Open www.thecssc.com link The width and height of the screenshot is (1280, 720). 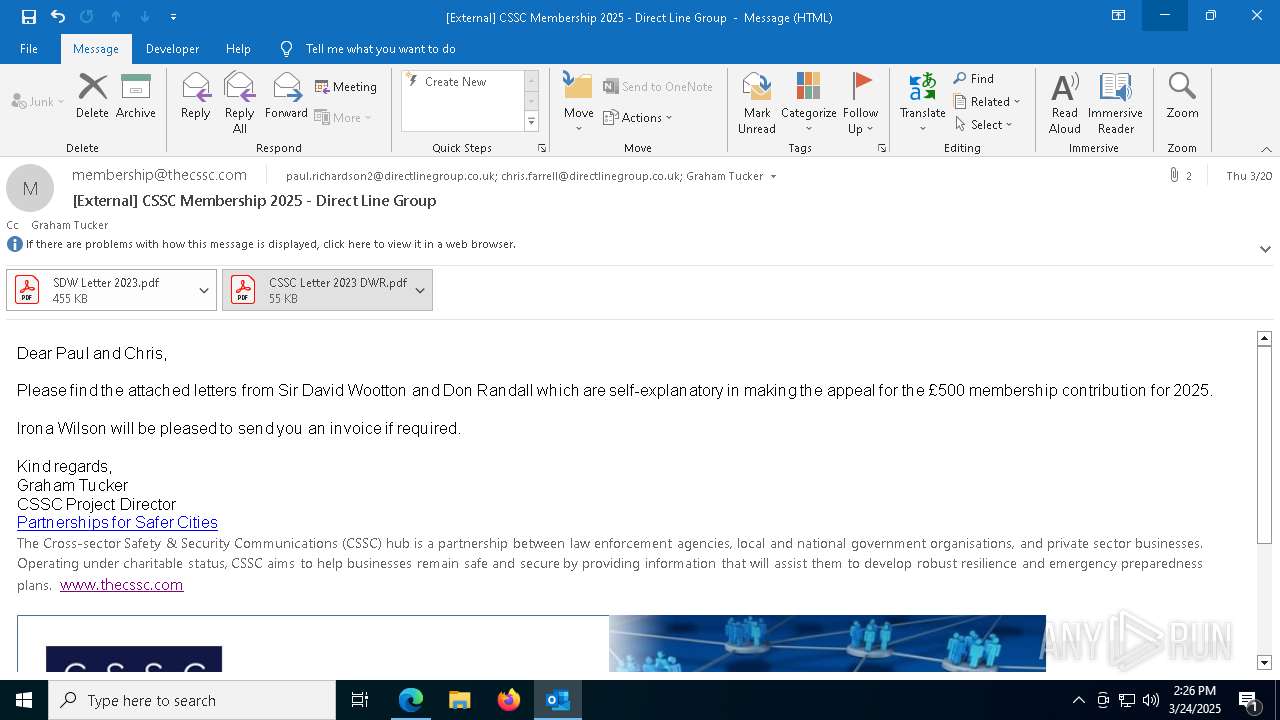[x=121, y=585]
